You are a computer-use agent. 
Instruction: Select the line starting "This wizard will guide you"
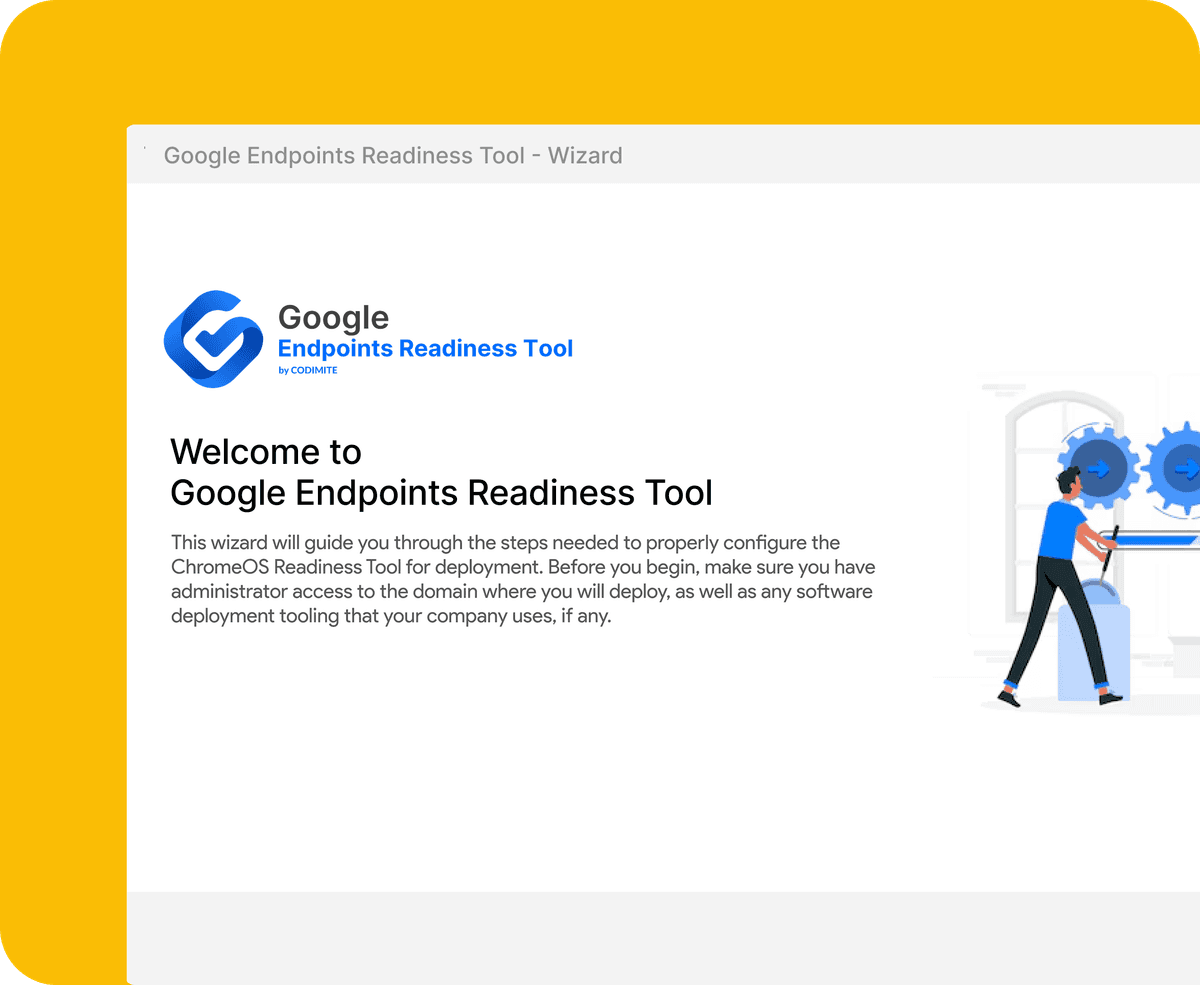click(x=505, y=543)
